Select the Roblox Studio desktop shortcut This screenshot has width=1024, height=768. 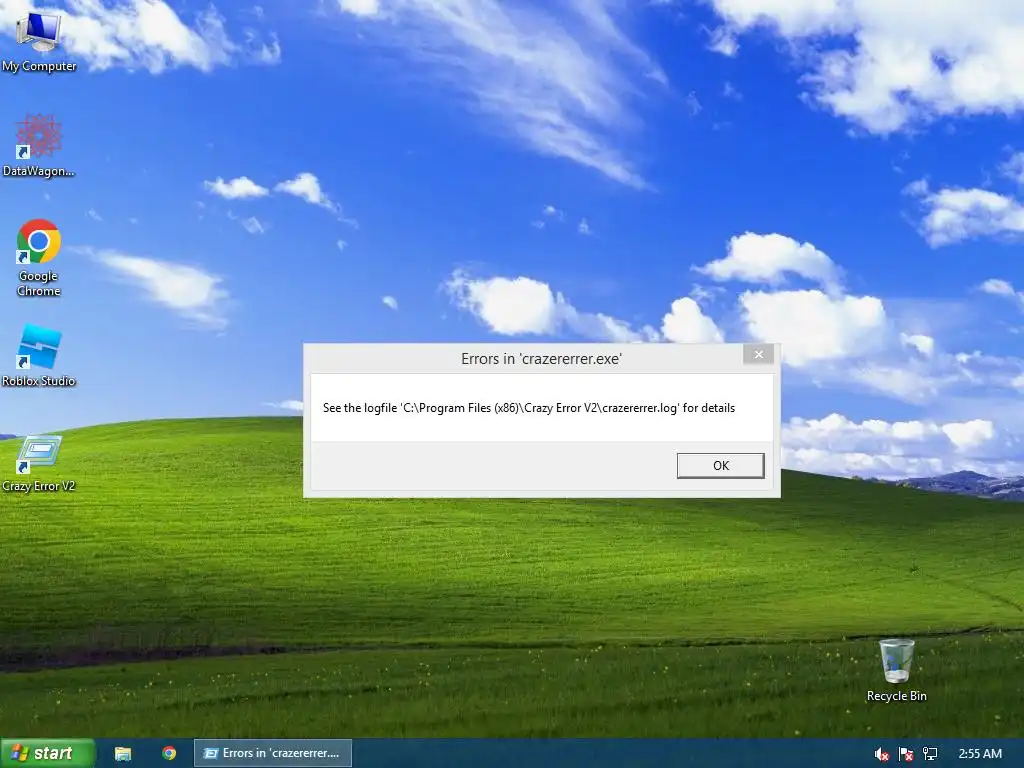(x=39, y=355)
